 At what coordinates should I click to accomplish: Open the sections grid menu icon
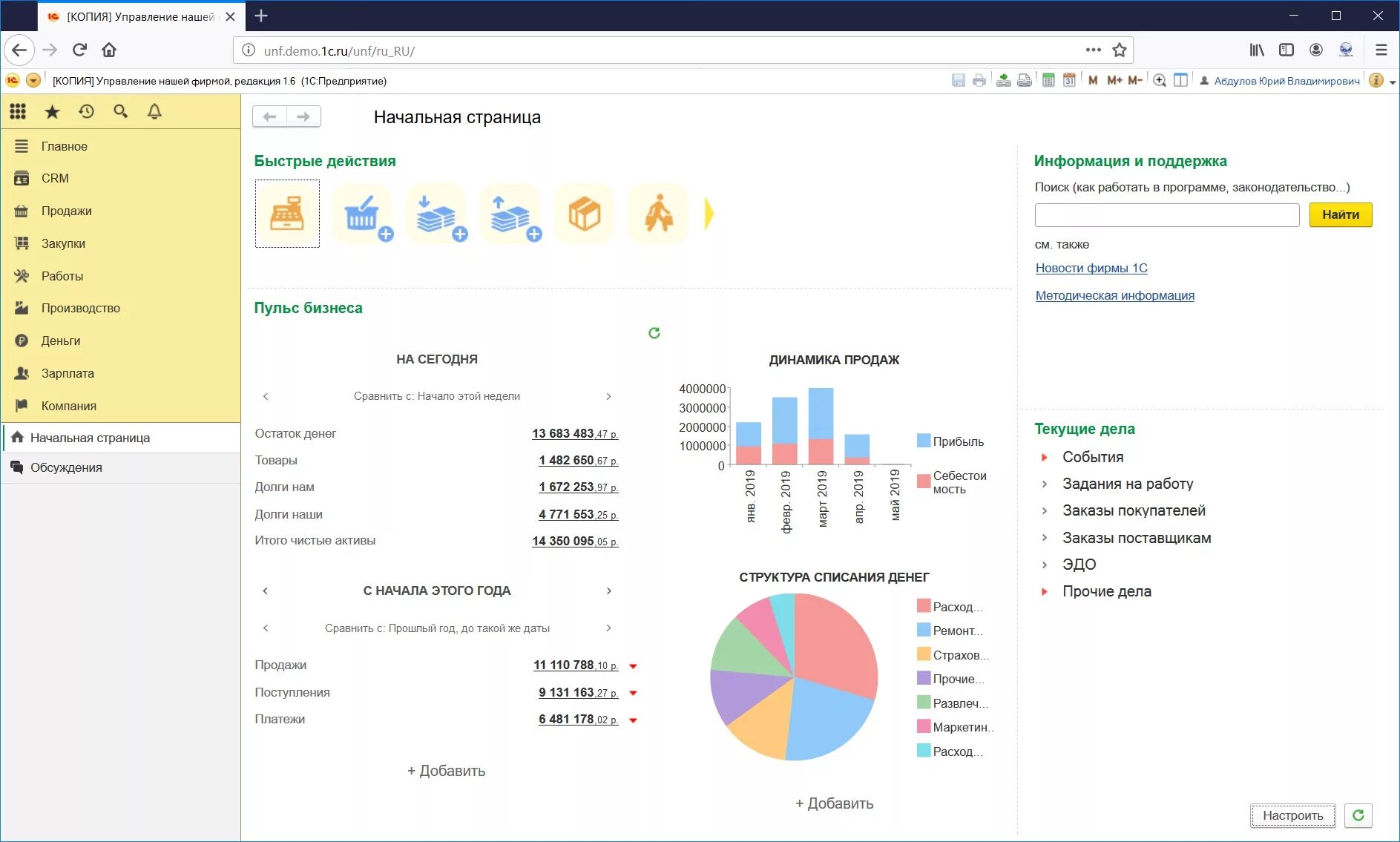[x=18, y=111]
